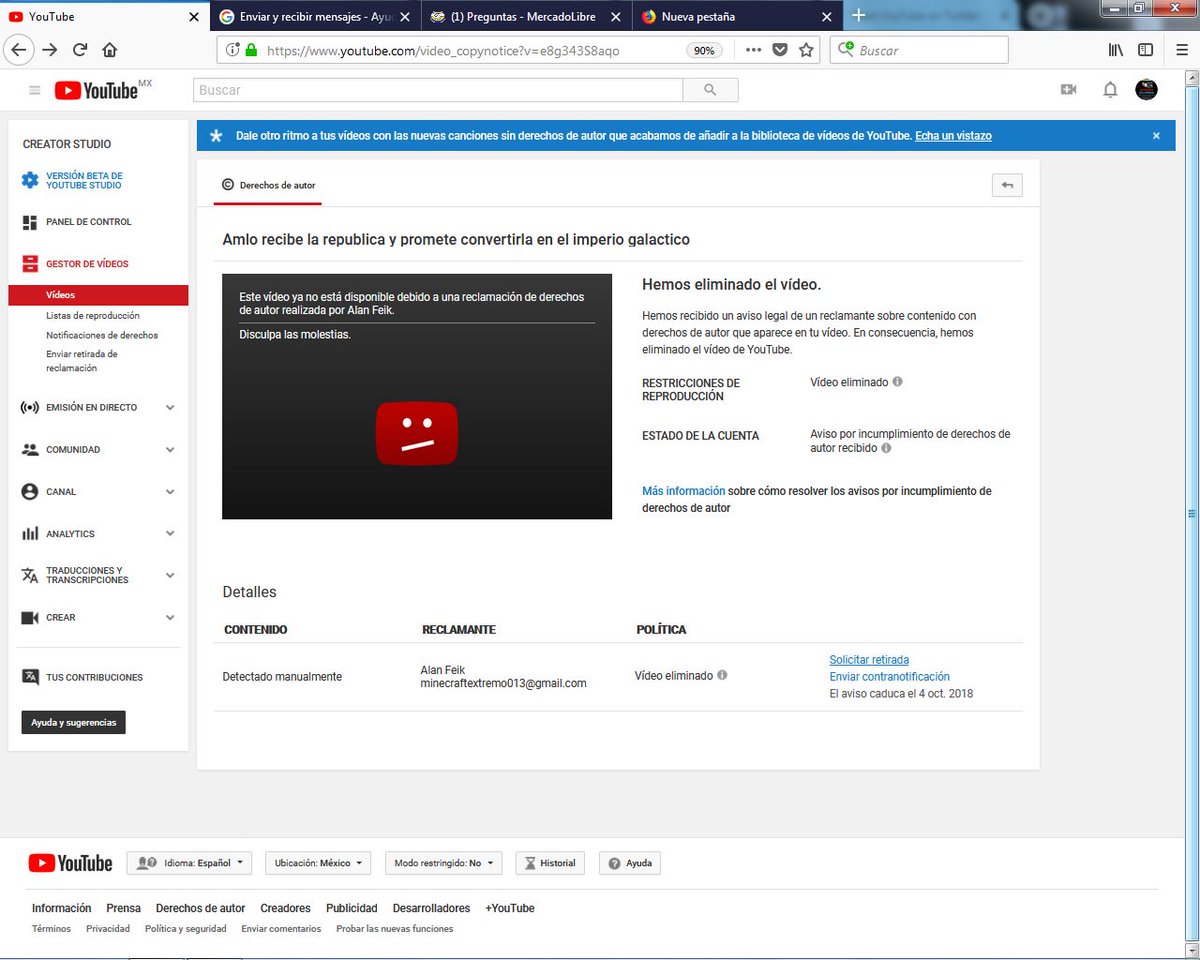Screen dimensions: 1200x960
Task: Click the Ayuda footer button
Action: pyautogui.click(x=630, y=863)
